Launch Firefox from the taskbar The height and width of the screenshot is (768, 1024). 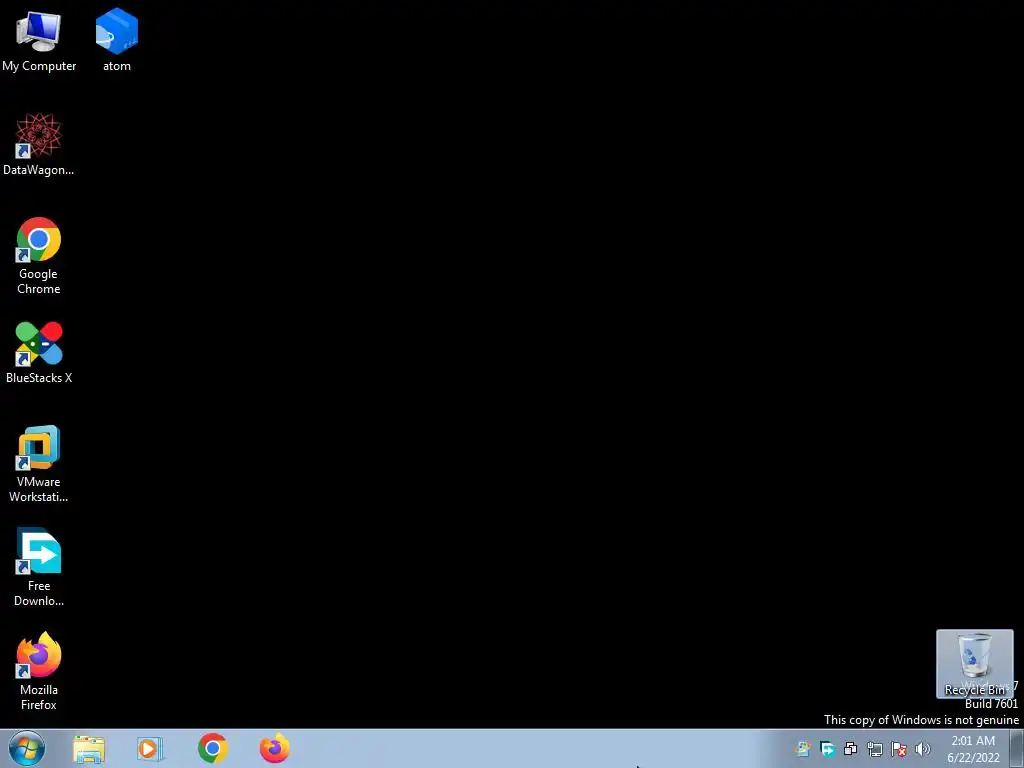275,748
